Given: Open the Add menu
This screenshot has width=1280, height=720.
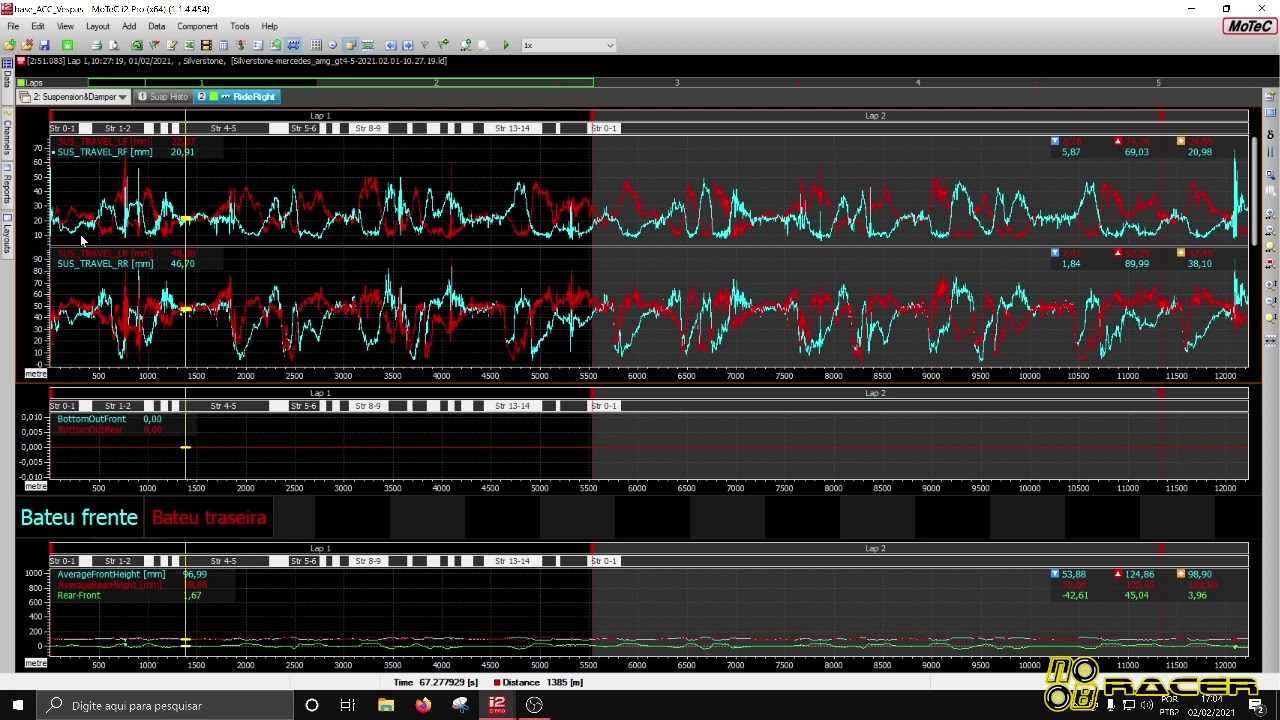Looking at the screenshot, I should pos(129,26).
